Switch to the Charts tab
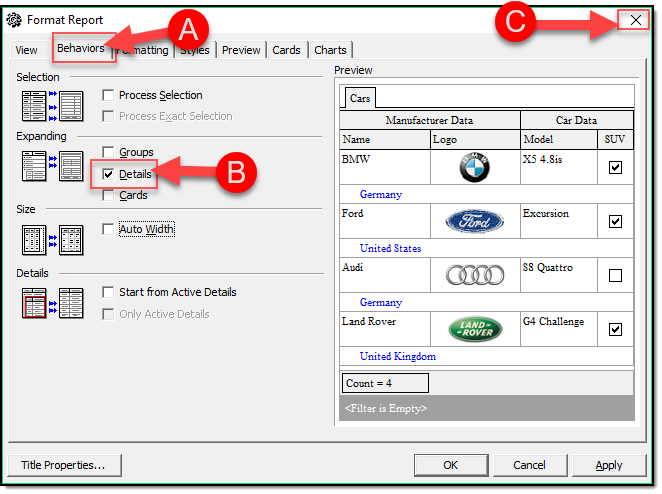 pyautogui.click(x=330, y=50)
